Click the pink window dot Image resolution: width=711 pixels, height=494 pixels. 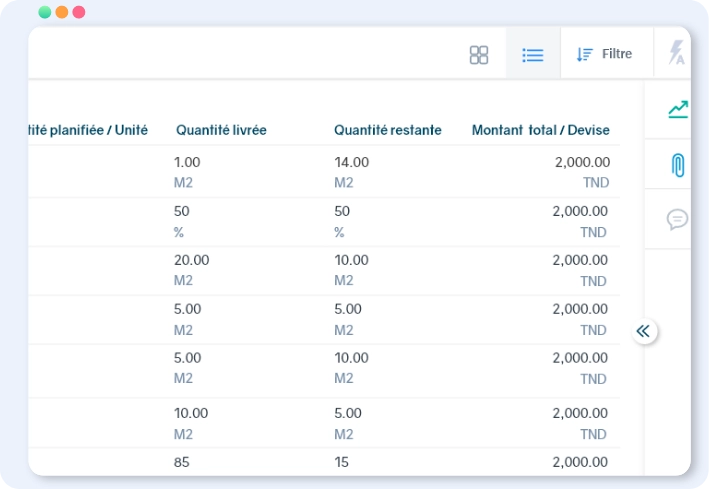pyautogui.click(x=79, y=12)
